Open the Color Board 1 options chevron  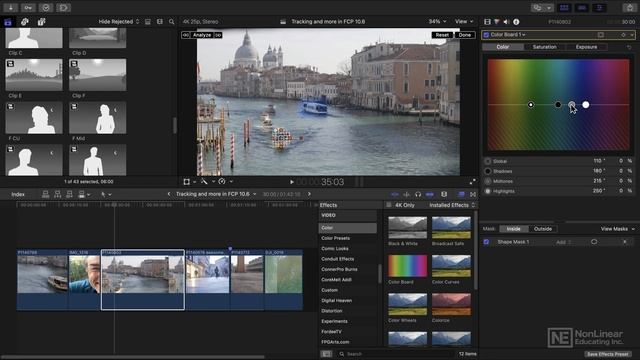[x=632, y=35]
